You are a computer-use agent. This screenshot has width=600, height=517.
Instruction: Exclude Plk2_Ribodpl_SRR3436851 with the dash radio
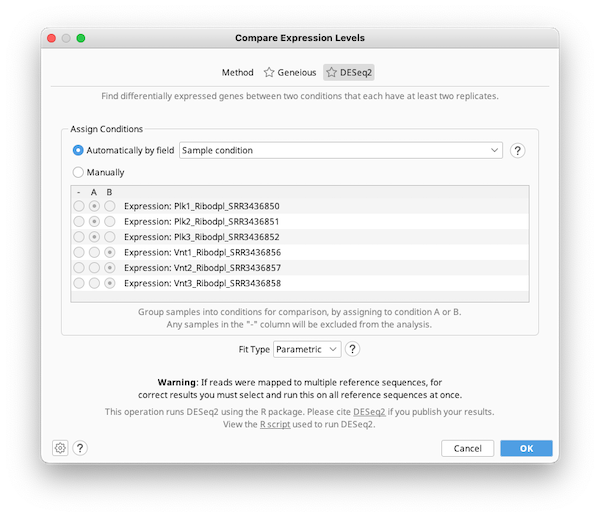[79, 222]
